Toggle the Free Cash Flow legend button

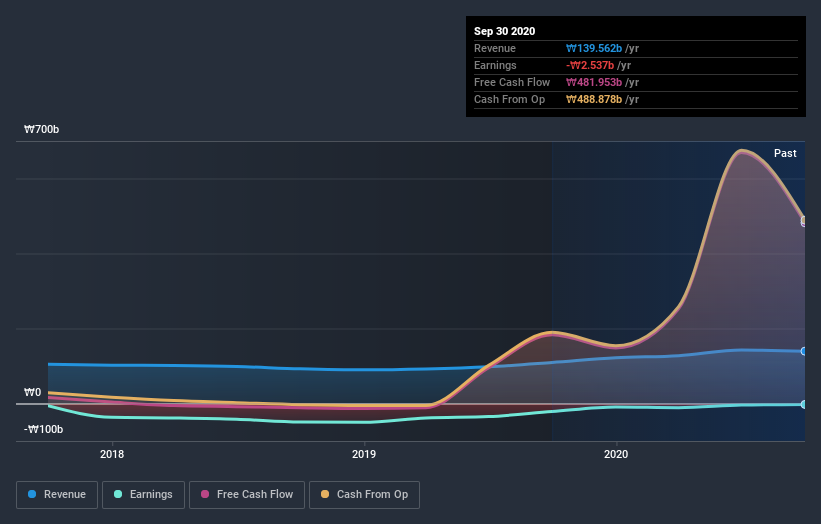pyautogui.click(x=247, y=495)
